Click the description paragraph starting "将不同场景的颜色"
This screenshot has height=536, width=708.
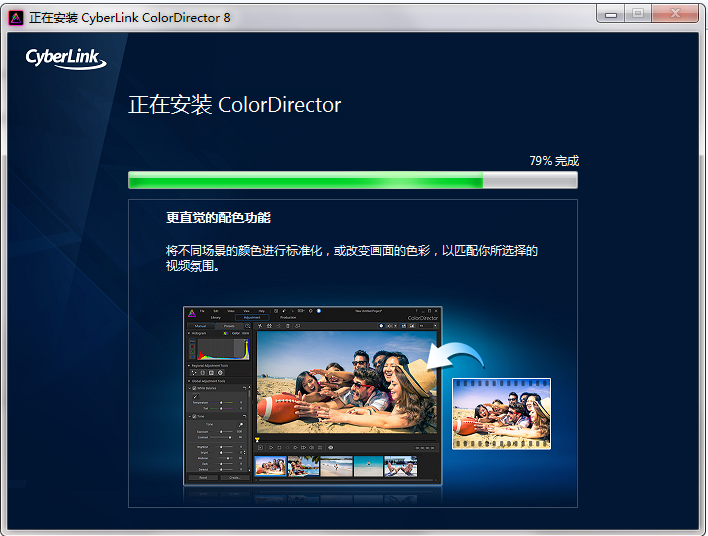351,258
